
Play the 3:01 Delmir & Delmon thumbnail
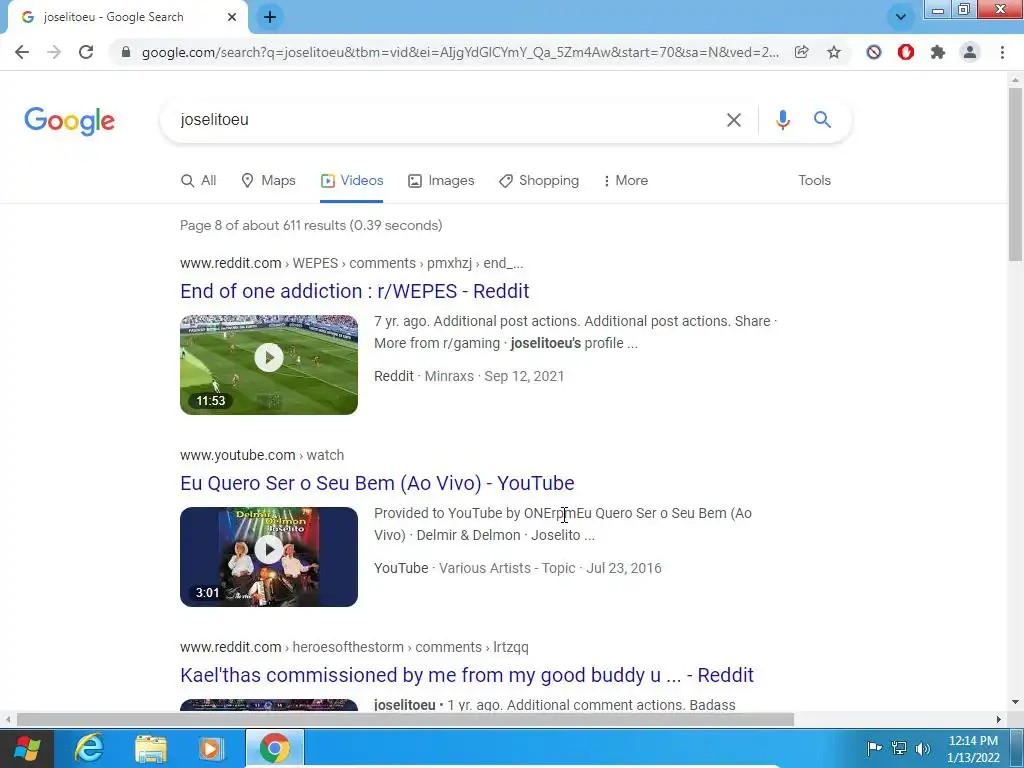(269, 556)
